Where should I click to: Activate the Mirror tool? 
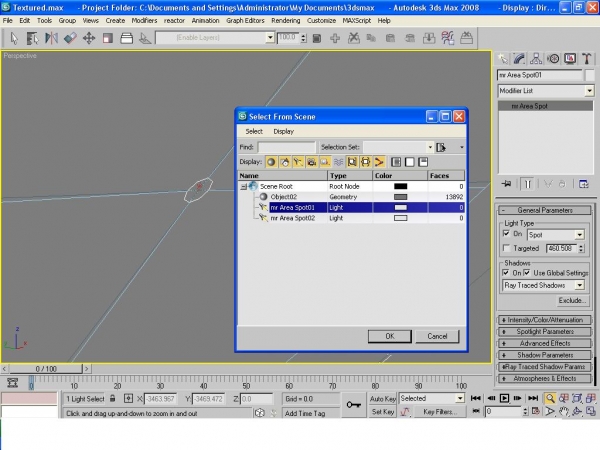point(51,38)
